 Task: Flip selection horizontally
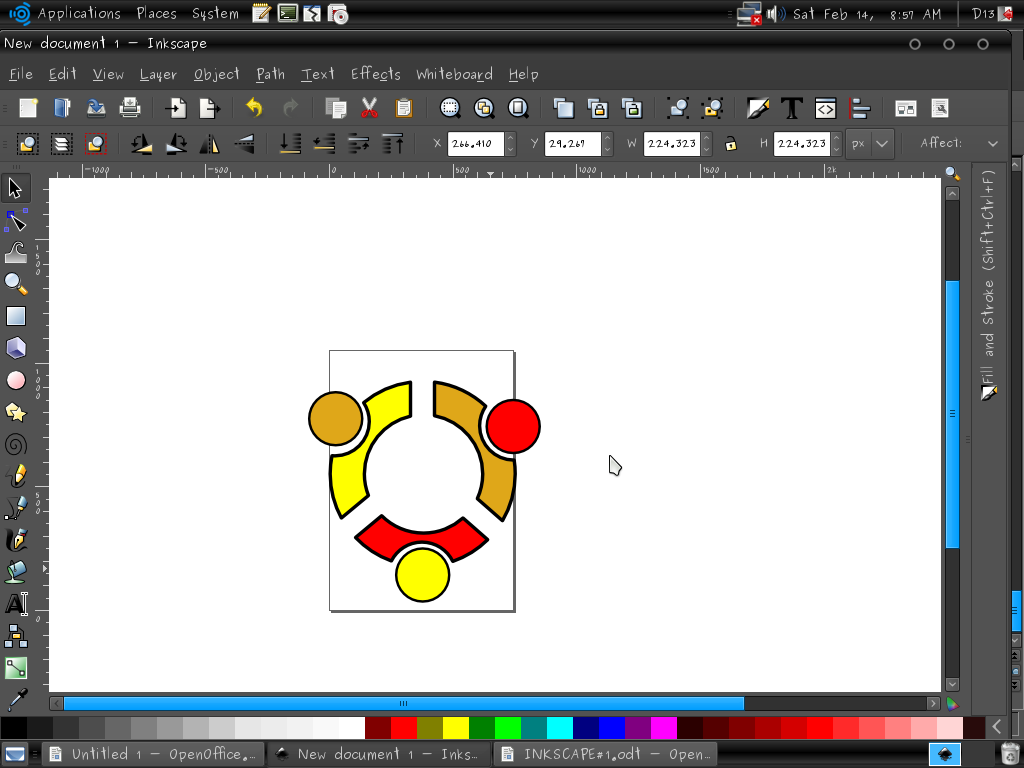coord(208,143)
